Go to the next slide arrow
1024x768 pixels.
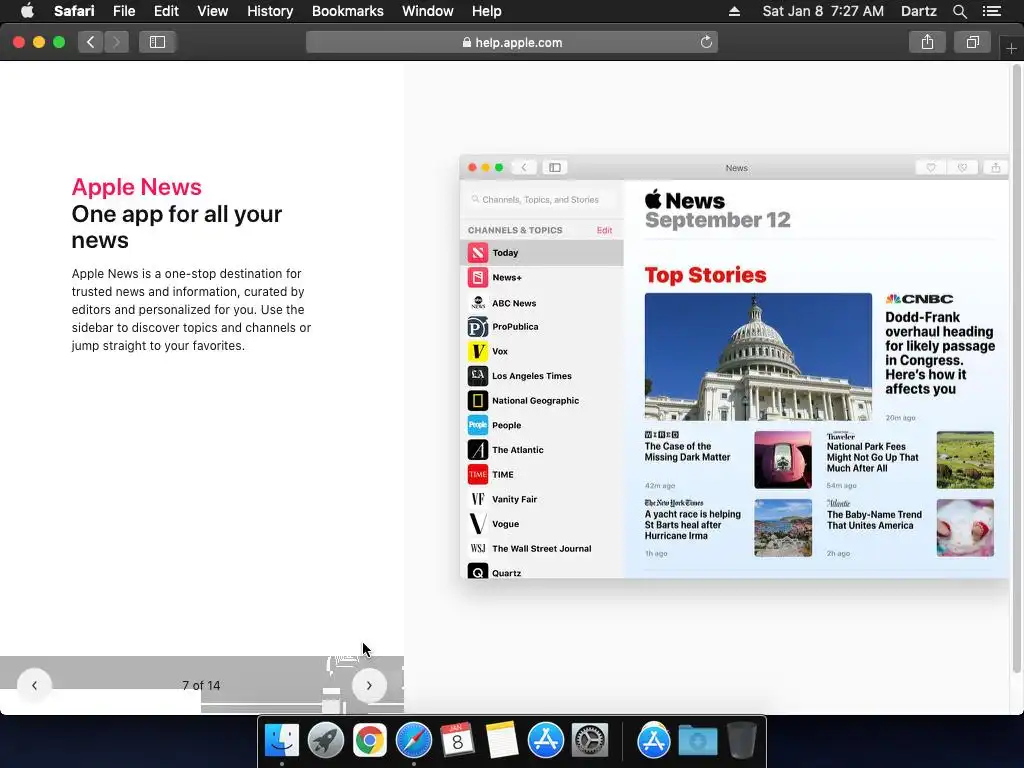coord(369,685)
